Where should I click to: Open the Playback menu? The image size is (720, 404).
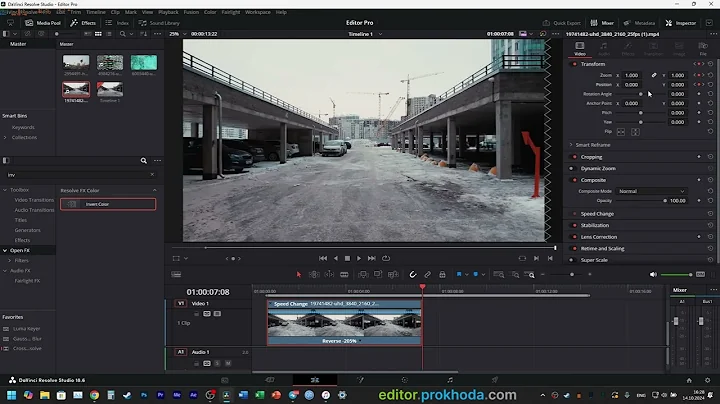168,12
